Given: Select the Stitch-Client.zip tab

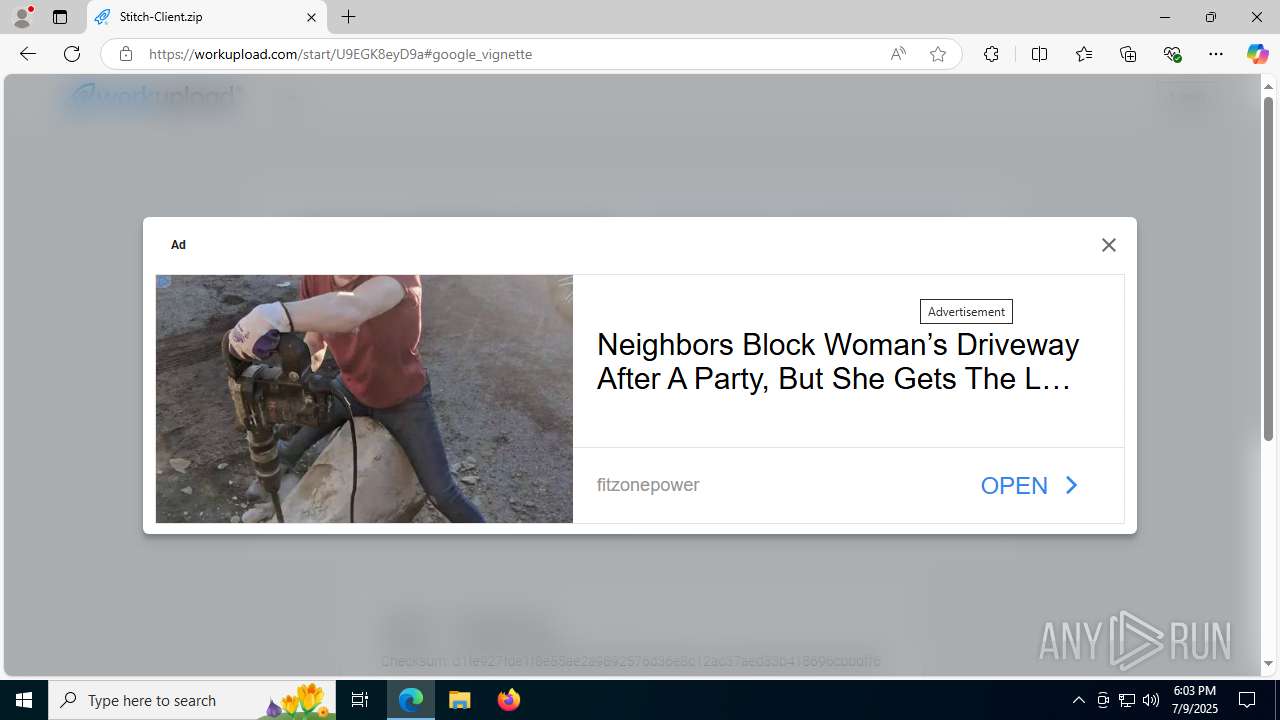Looking at the screenshot, I should (207, 17).
